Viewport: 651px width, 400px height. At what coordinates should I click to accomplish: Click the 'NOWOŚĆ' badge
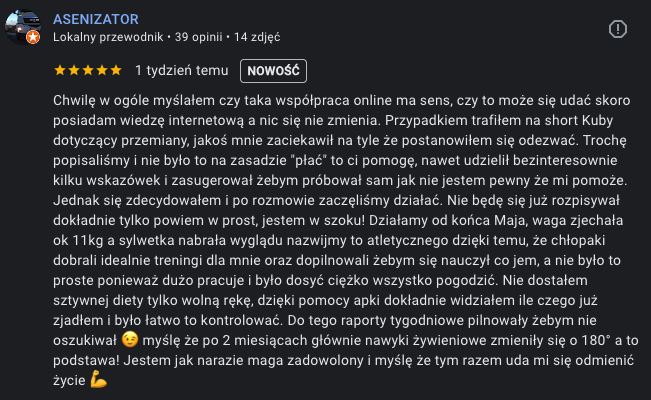tap(273, 71)
